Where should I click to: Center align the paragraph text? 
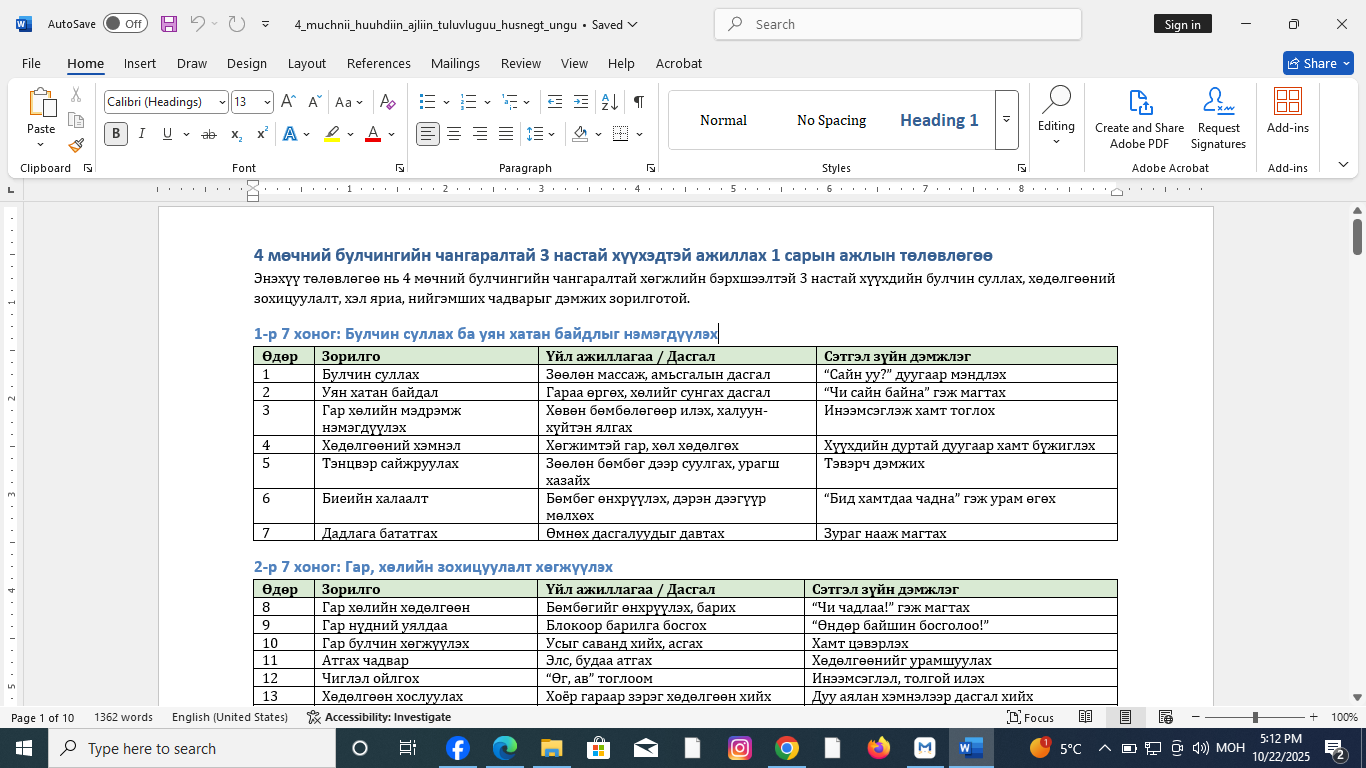pyautogui.click(x=454, y=134)
